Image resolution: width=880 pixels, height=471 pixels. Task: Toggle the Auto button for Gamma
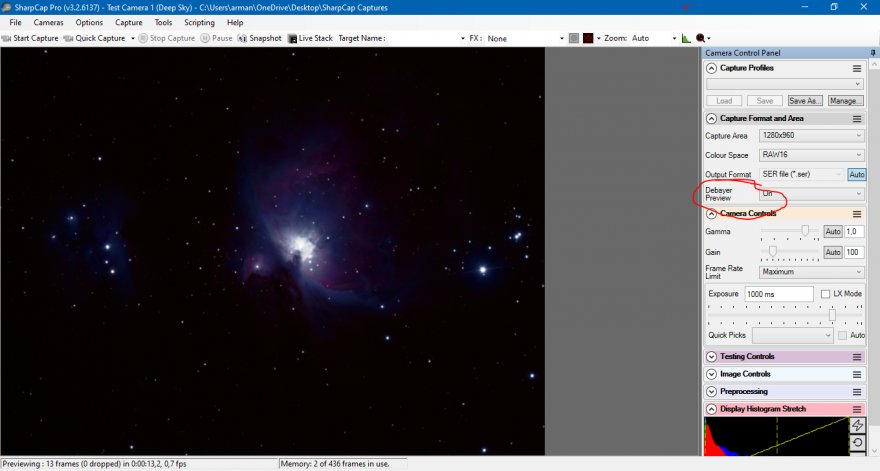[x=832, y=231]
